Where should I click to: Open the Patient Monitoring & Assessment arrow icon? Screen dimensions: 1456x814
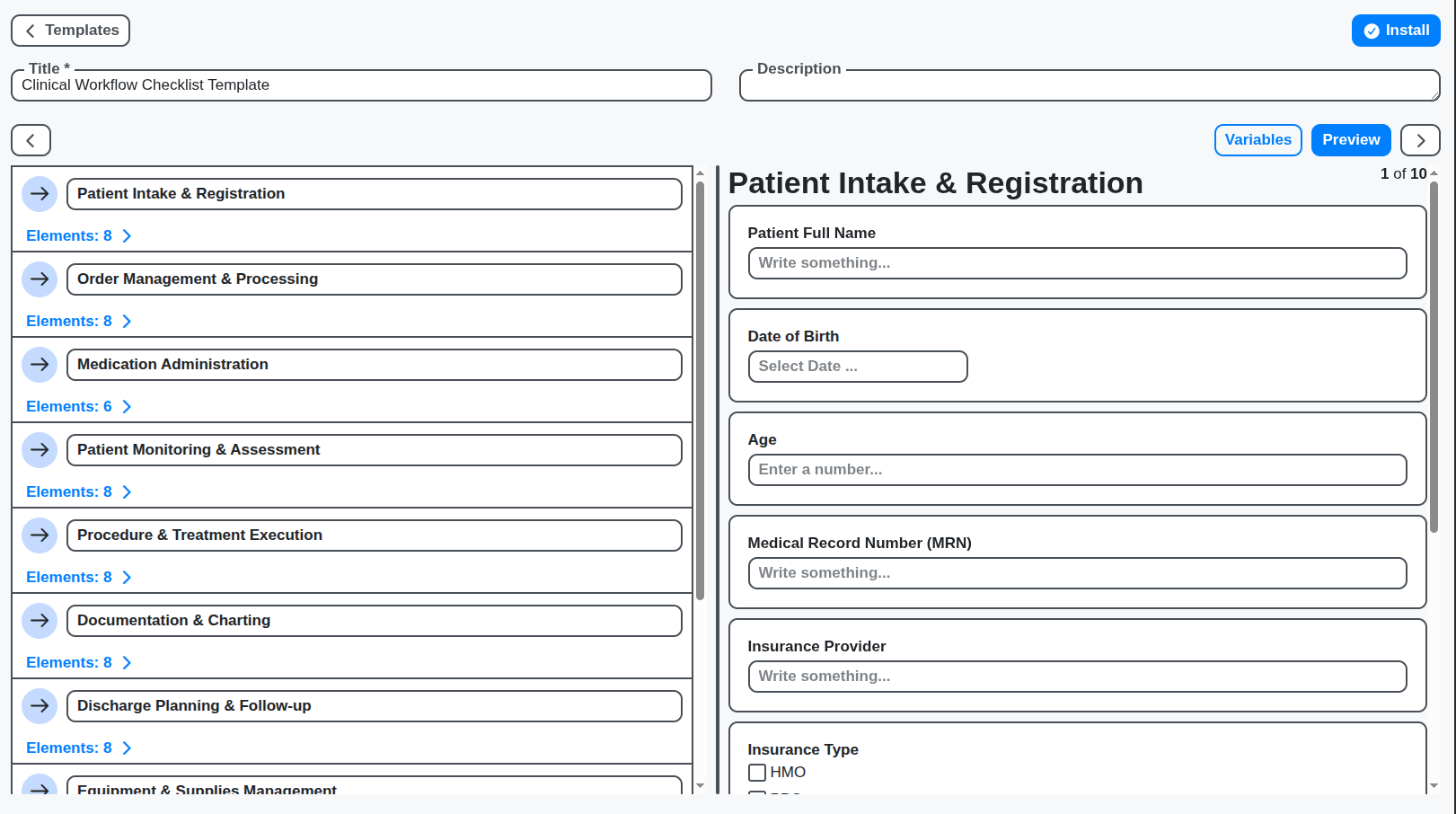[x=40, y=450]
